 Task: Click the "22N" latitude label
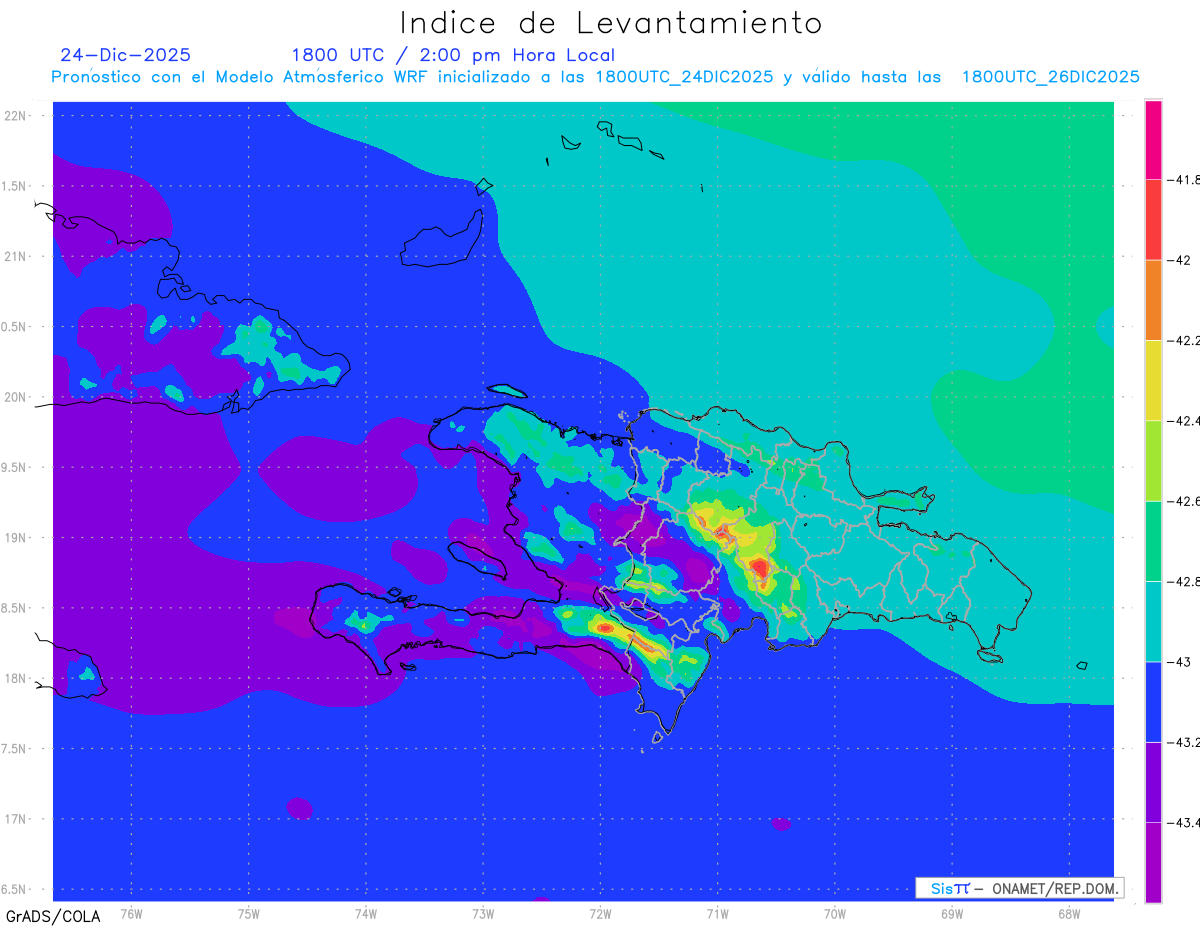pos(15,115)
